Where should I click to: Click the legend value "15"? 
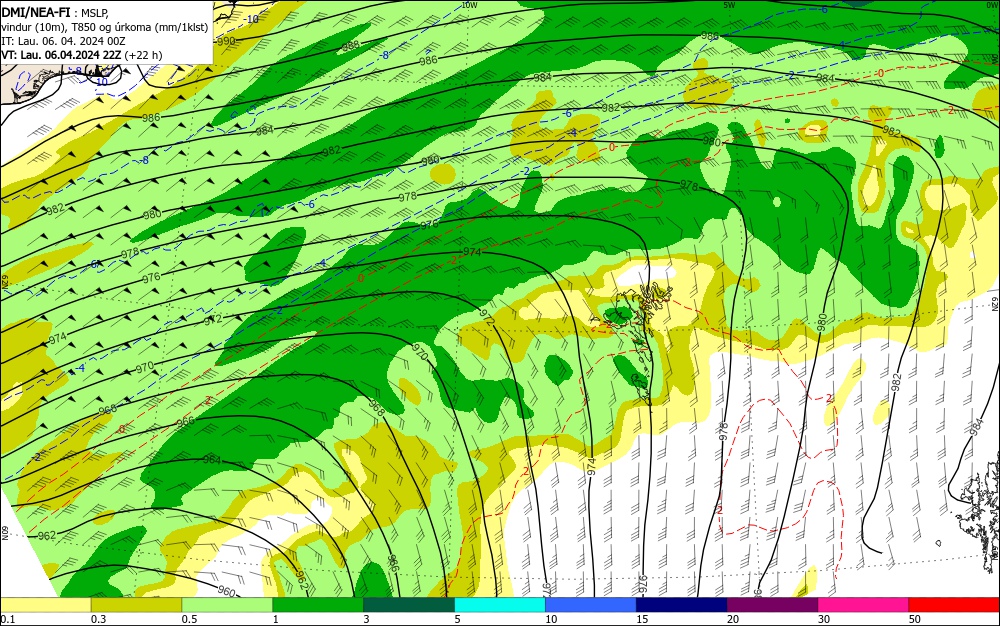click(x=642, y=619)
